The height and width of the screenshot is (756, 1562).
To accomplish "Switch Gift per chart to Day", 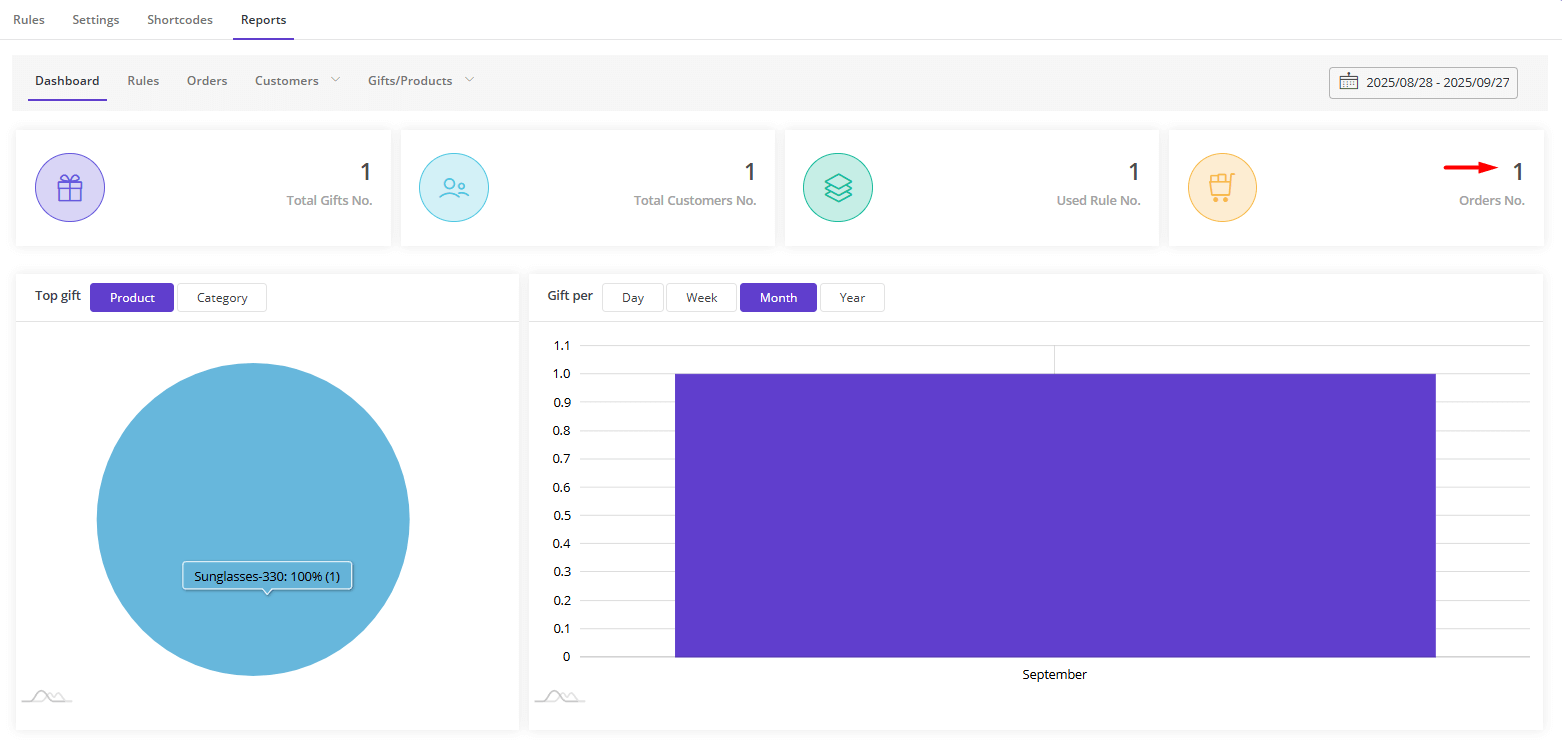I will [x=633, y=298].
